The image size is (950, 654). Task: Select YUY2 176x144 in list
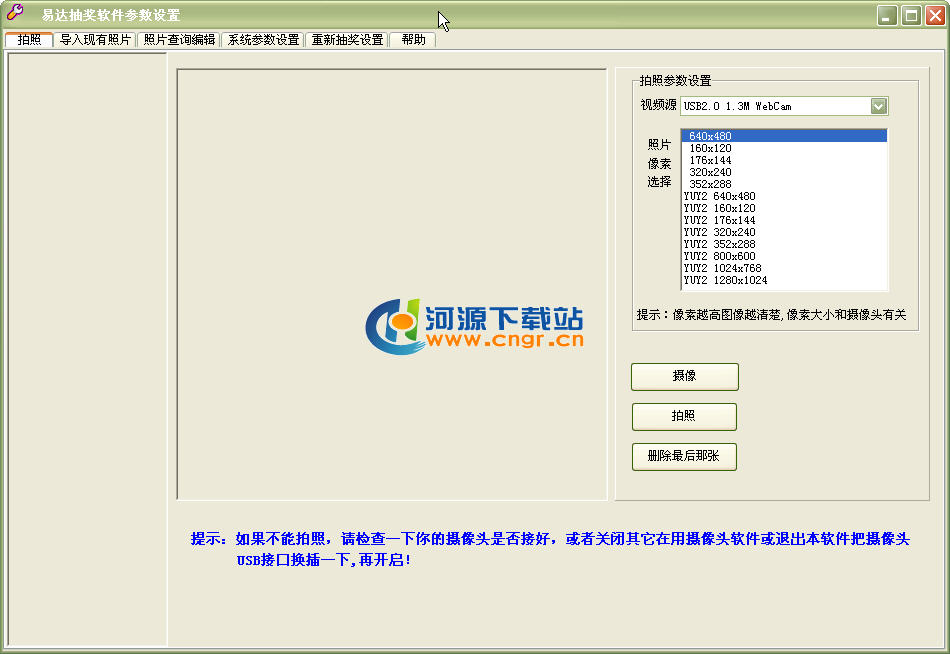(x=784, y=220)
